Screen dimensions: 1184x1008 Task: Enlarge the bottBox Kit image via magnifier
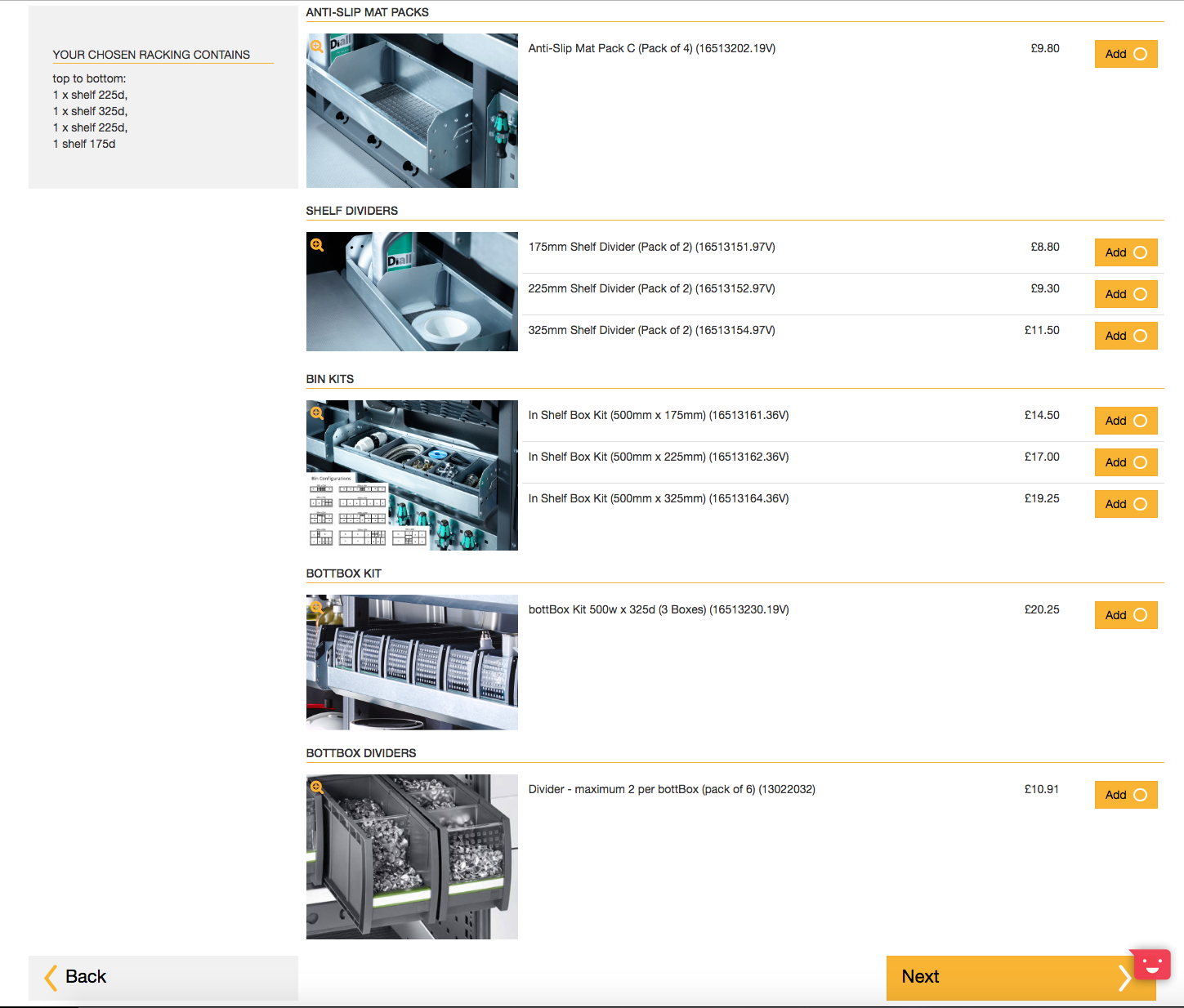(x=316, y=607)
